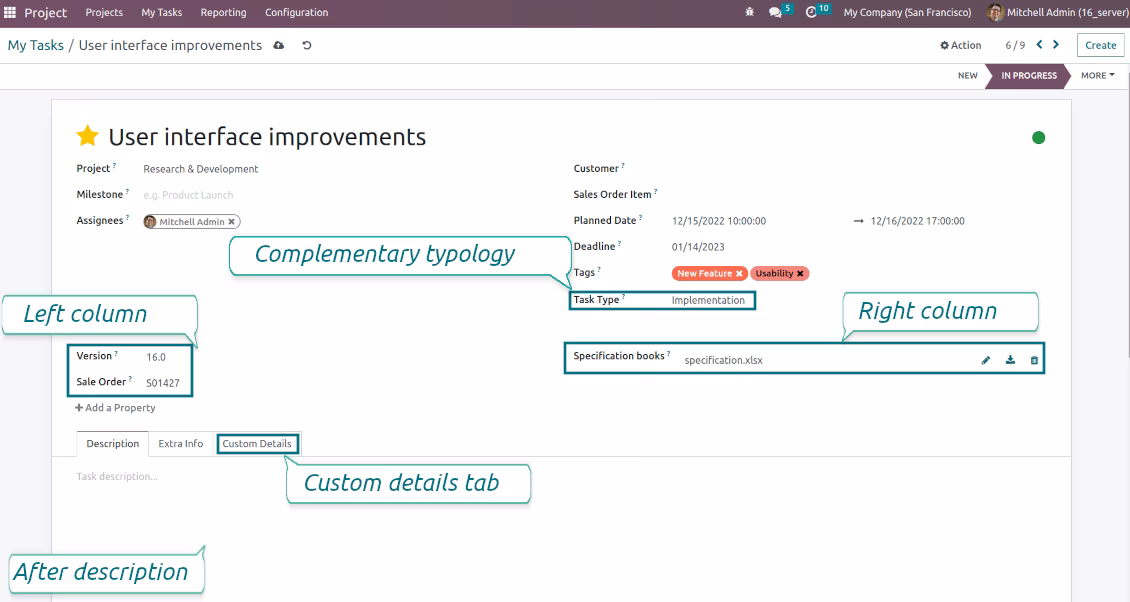Screen dimensions: 1130x602
Task: Go to next record arrow
Action: point(1056,45)
